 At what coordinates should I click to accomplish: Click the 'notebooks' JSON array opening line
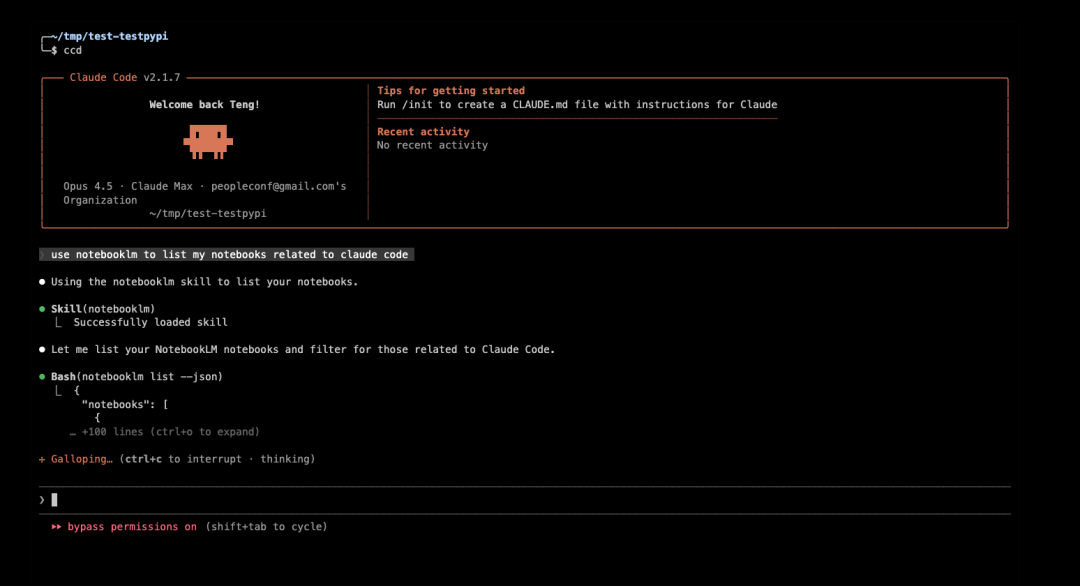124,404
